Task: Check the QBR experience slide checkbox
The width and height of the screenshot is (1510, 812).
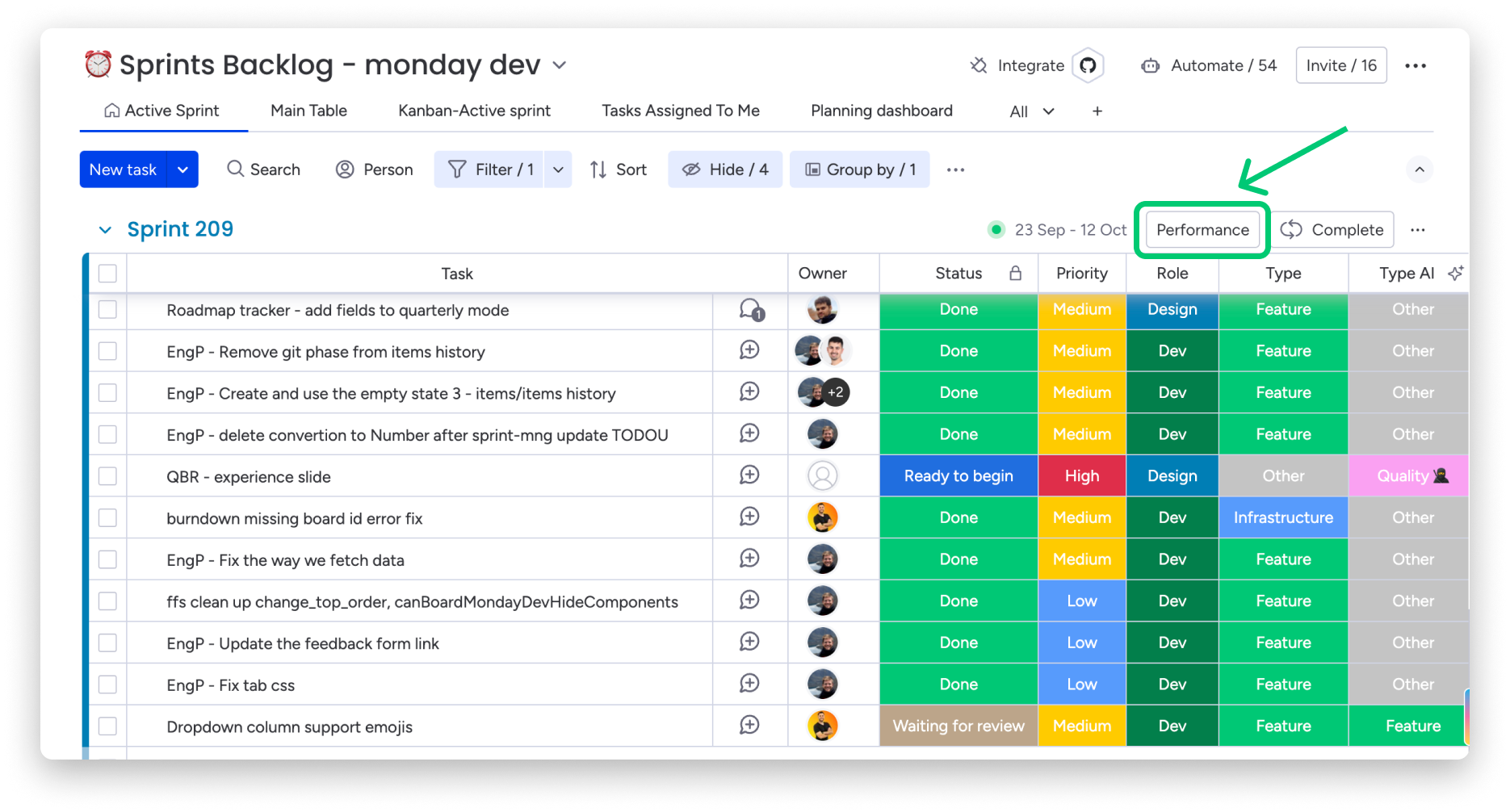Action: point(107,476)
